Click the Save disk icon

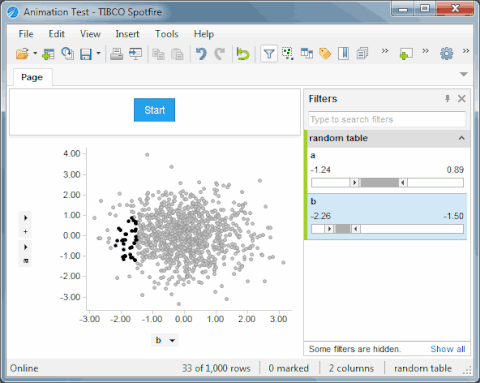(x=86, y=54)
